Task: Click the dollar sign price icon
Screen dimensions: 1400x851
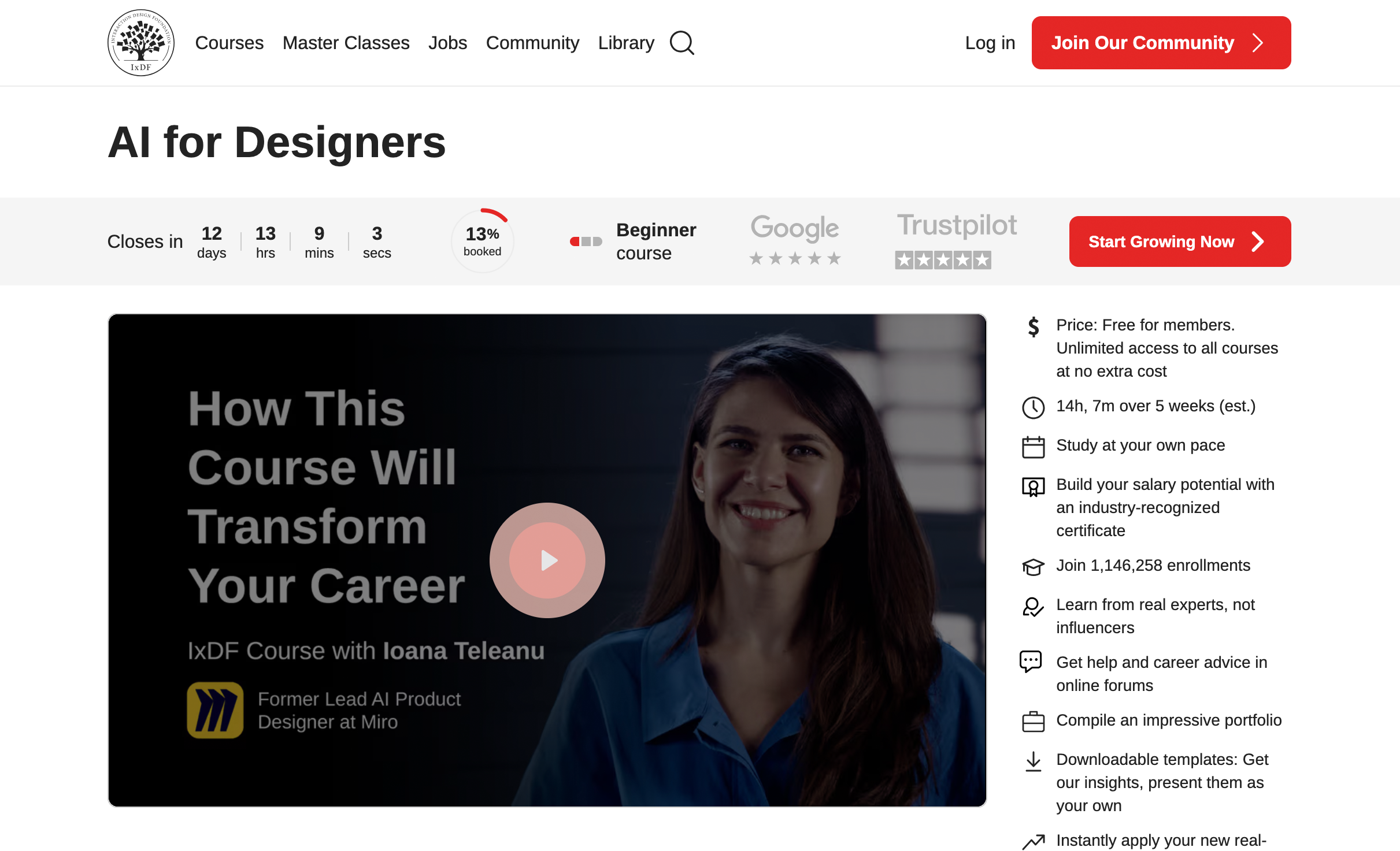Action: 1033,327
